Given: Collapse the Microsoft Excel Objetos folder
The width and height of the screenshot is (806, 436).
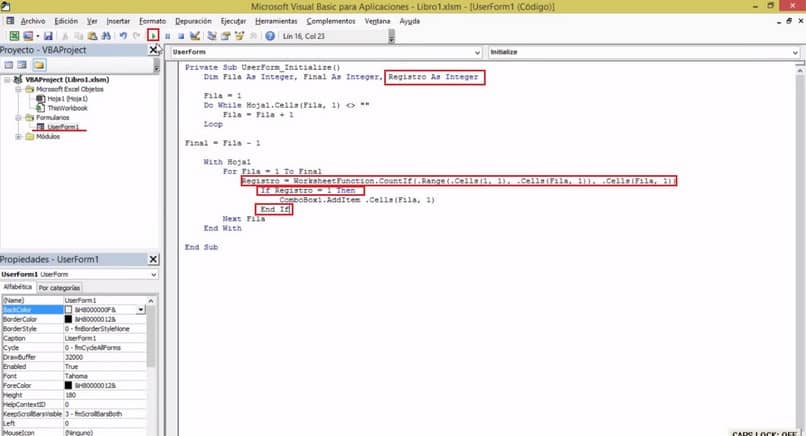Looking at the screenshot, I should 19,89.
